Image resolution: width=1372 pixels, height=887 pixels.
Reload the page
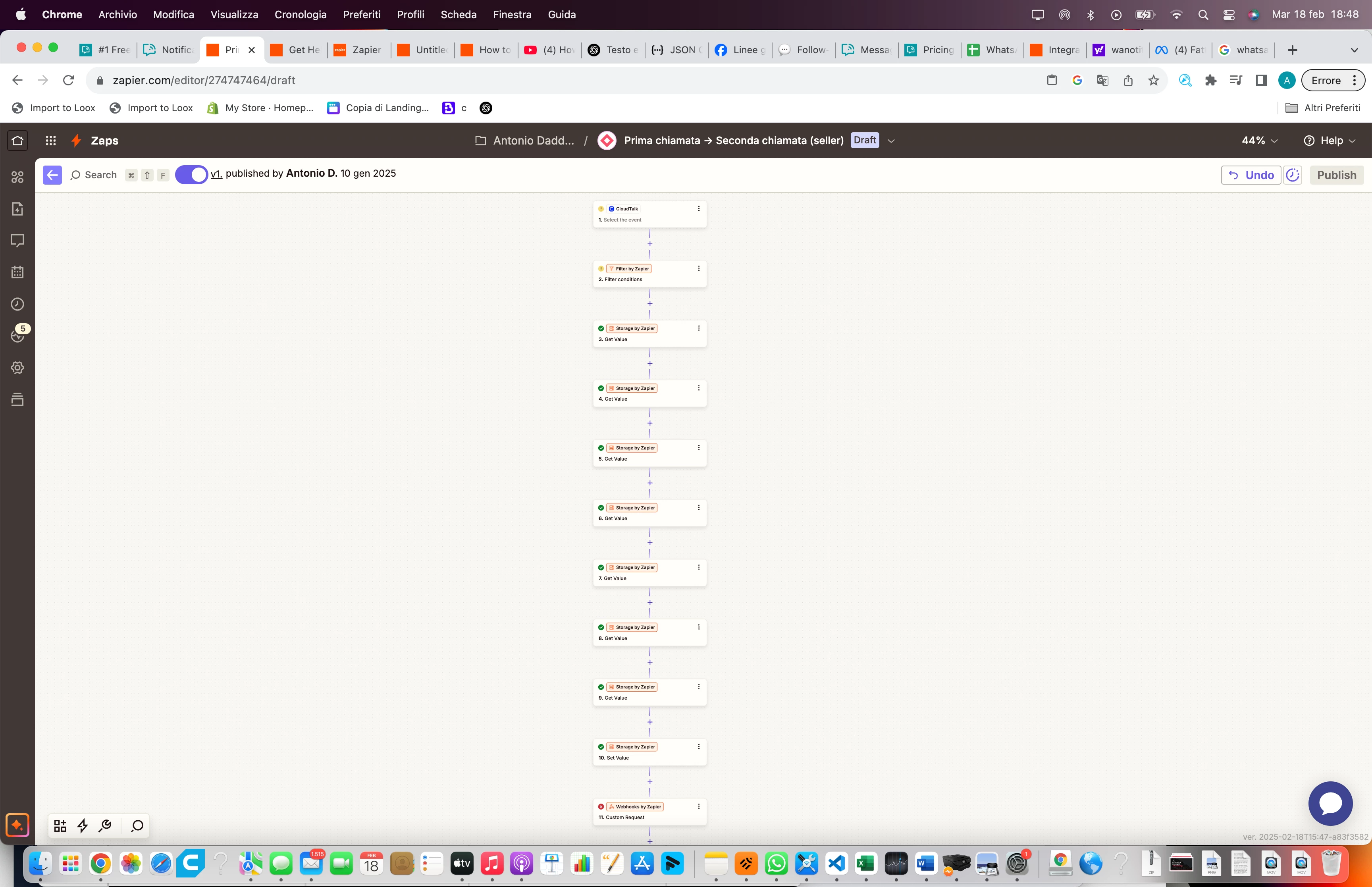click(x=69, y=80)
